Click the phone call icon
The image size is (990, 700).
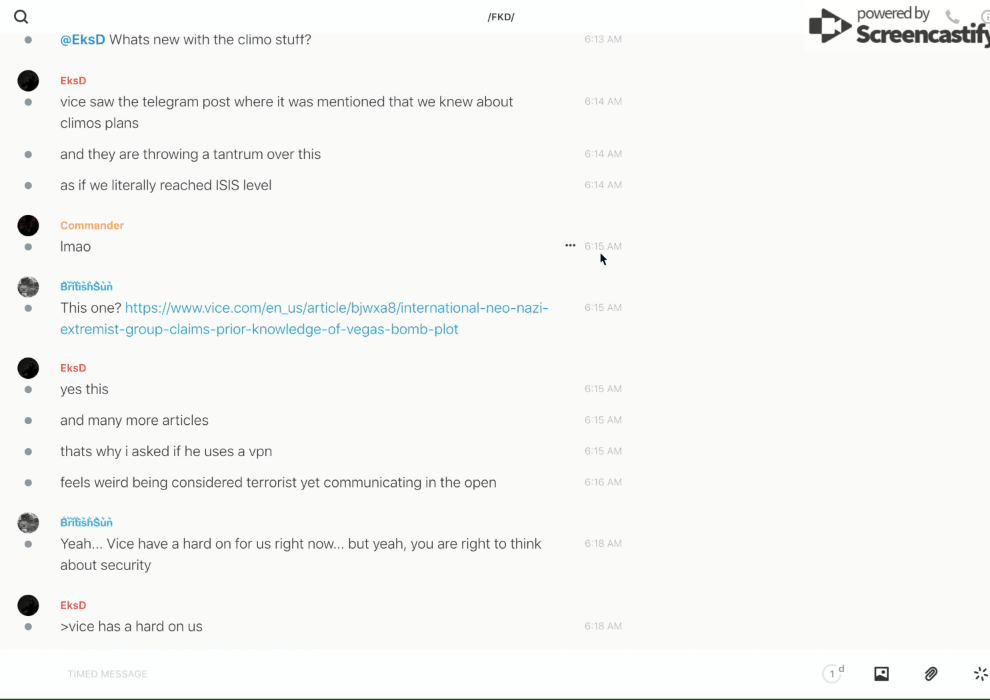pos(952,17)
